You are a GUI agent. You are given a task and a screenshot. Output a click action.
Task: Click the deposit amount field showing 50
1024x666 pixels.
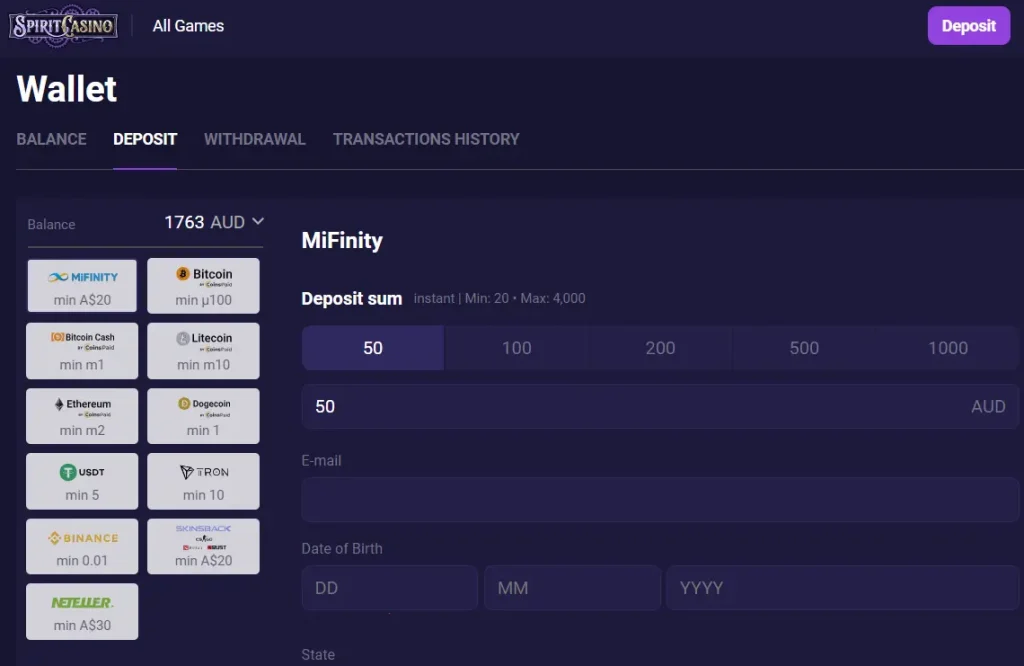click(x=660, y=406)
